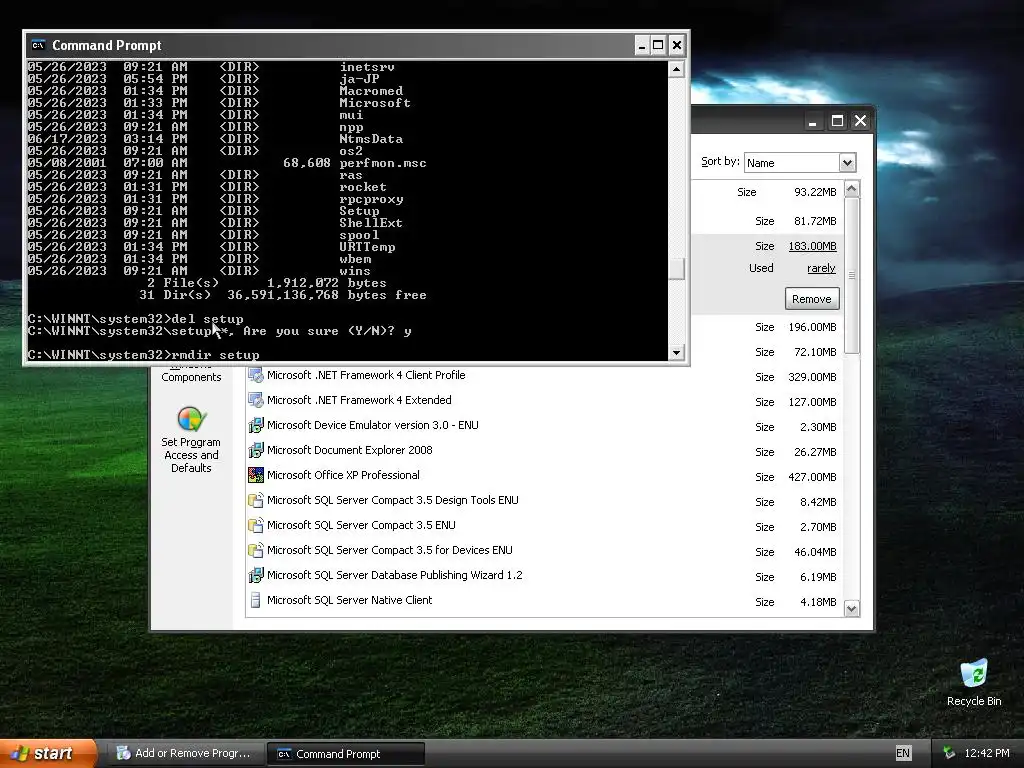Click Microsoft Document Explorer 2008 icon
The image size is (1024, 768).
[x=256, y=450]
